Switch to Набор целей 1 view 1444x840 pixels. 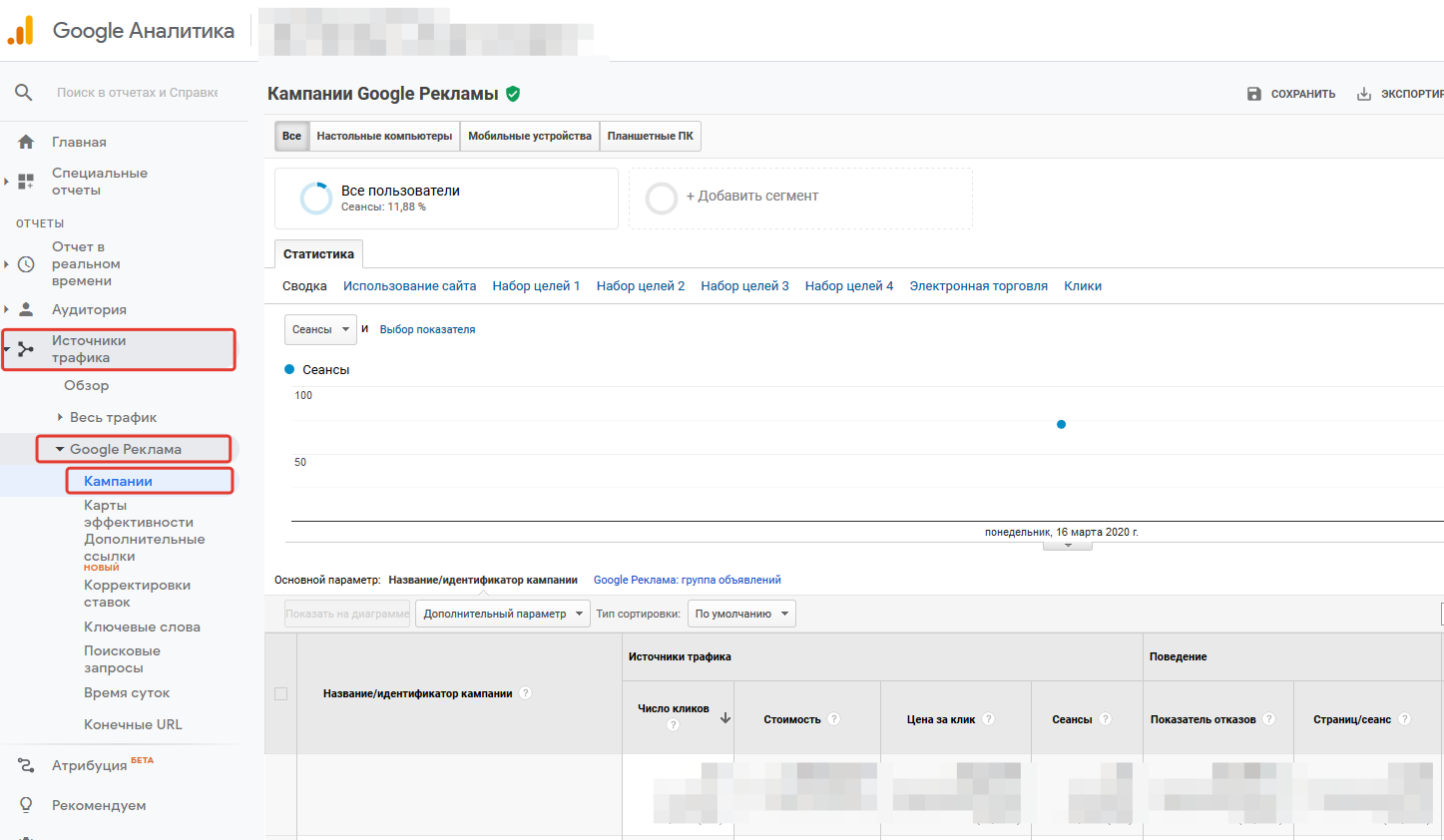point(536,286)
